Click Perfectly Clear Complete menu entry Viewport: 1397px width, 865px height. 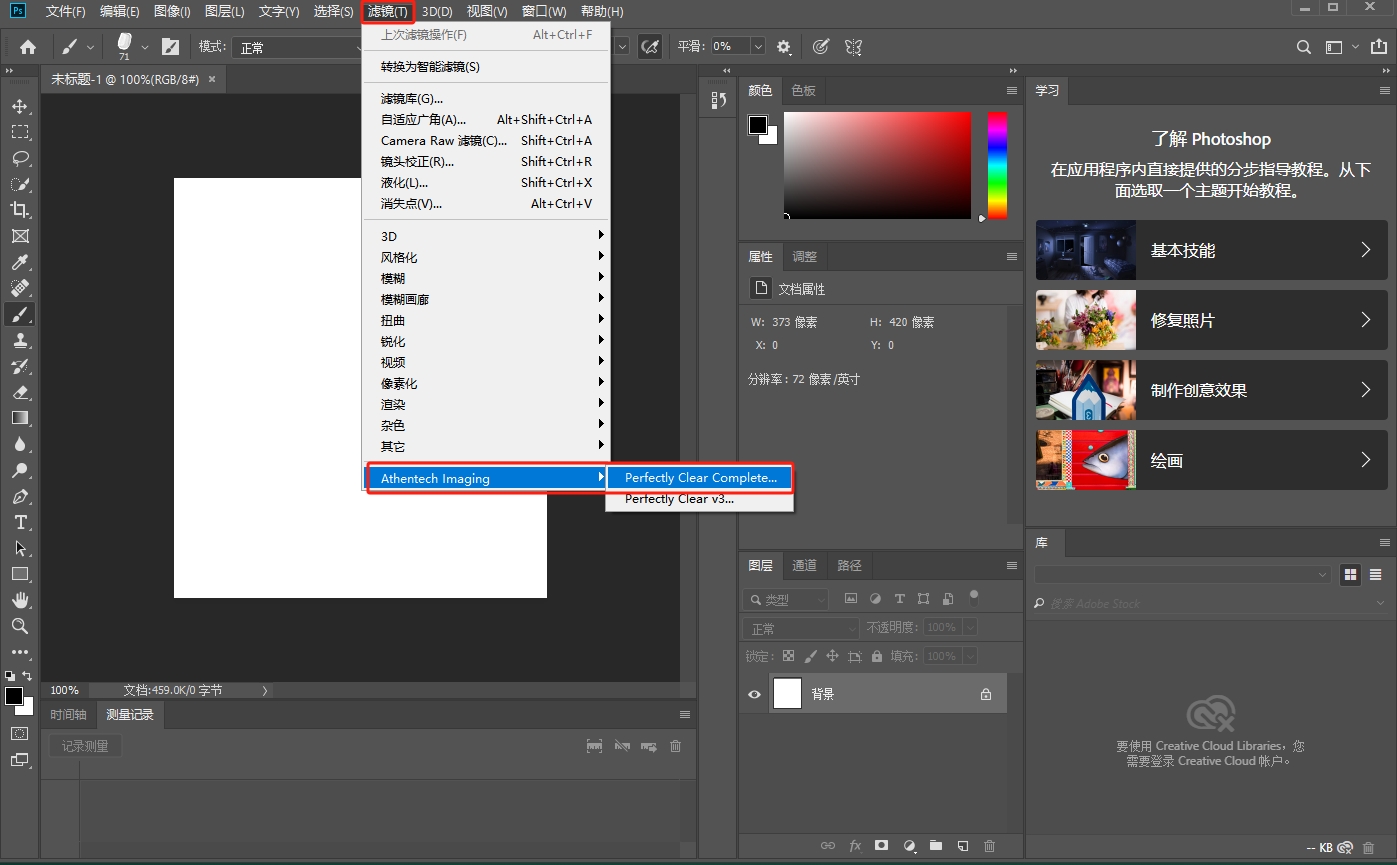pos(700,478)
